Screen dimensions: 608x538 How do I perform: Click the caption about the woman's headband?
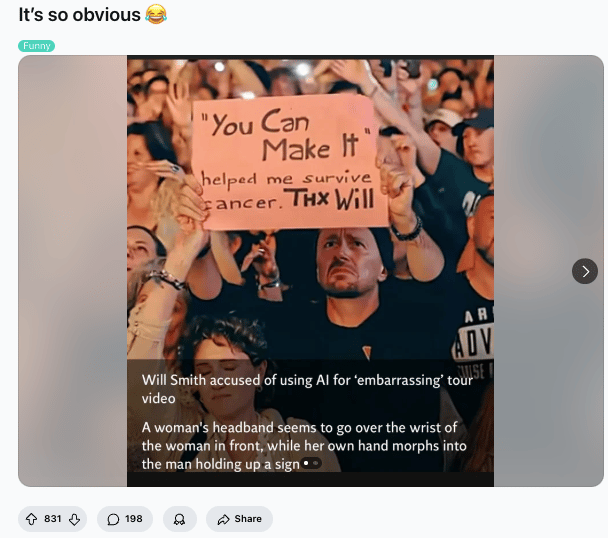(x=304, y=446)
